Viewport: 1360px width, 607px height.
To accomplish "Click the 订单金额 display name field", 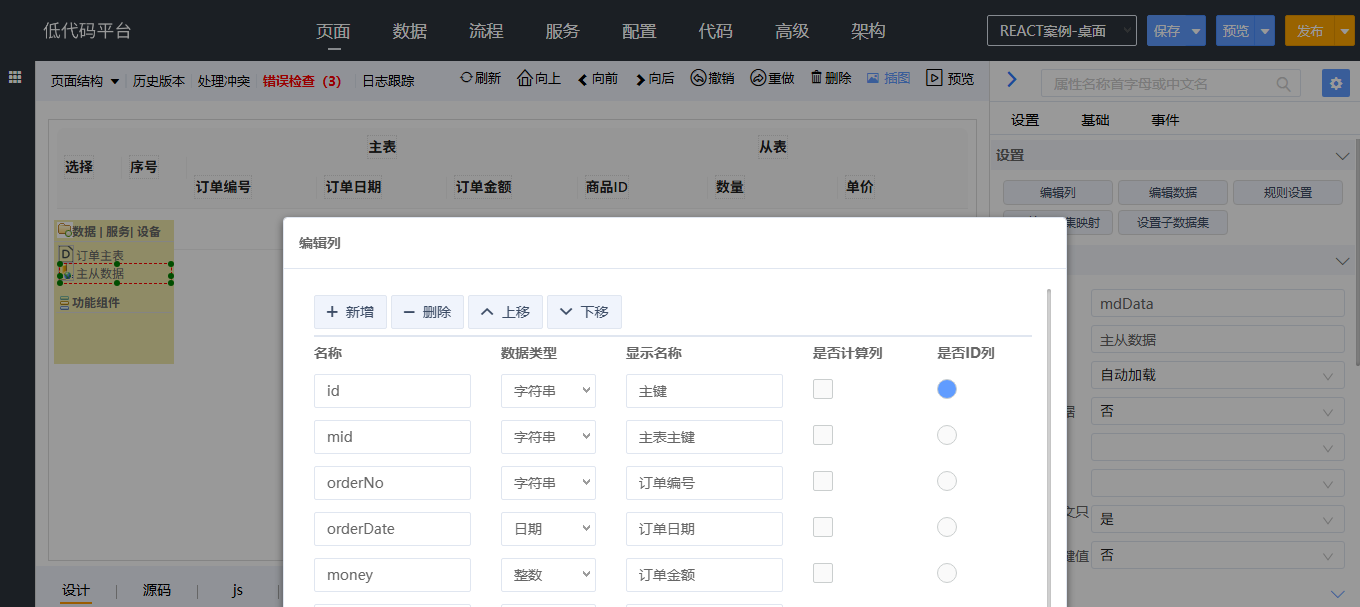I will click(704, 575).
